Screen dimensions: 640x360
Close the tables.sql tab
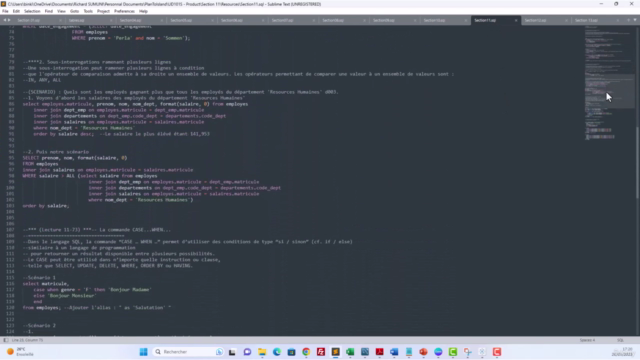pyautogui.click(x=111, y=20)
